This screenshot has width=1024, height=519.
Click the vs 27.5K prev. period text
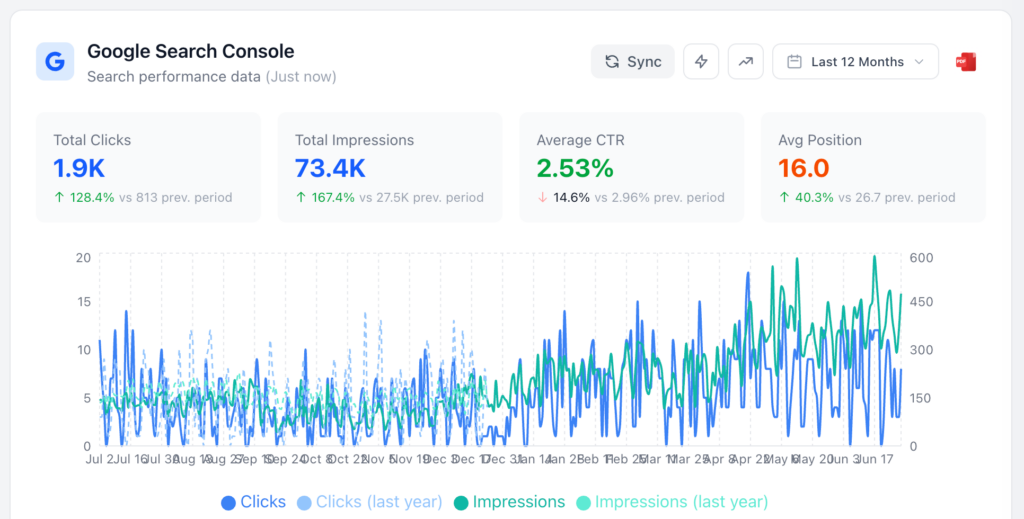[421, 197]
